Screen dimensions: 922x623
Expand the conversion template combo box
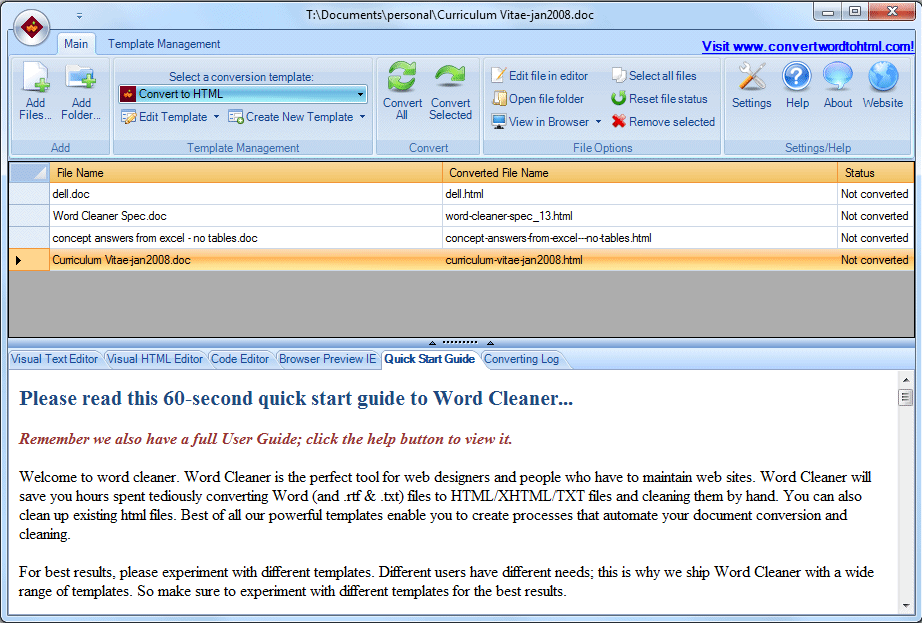coord(360,94)
